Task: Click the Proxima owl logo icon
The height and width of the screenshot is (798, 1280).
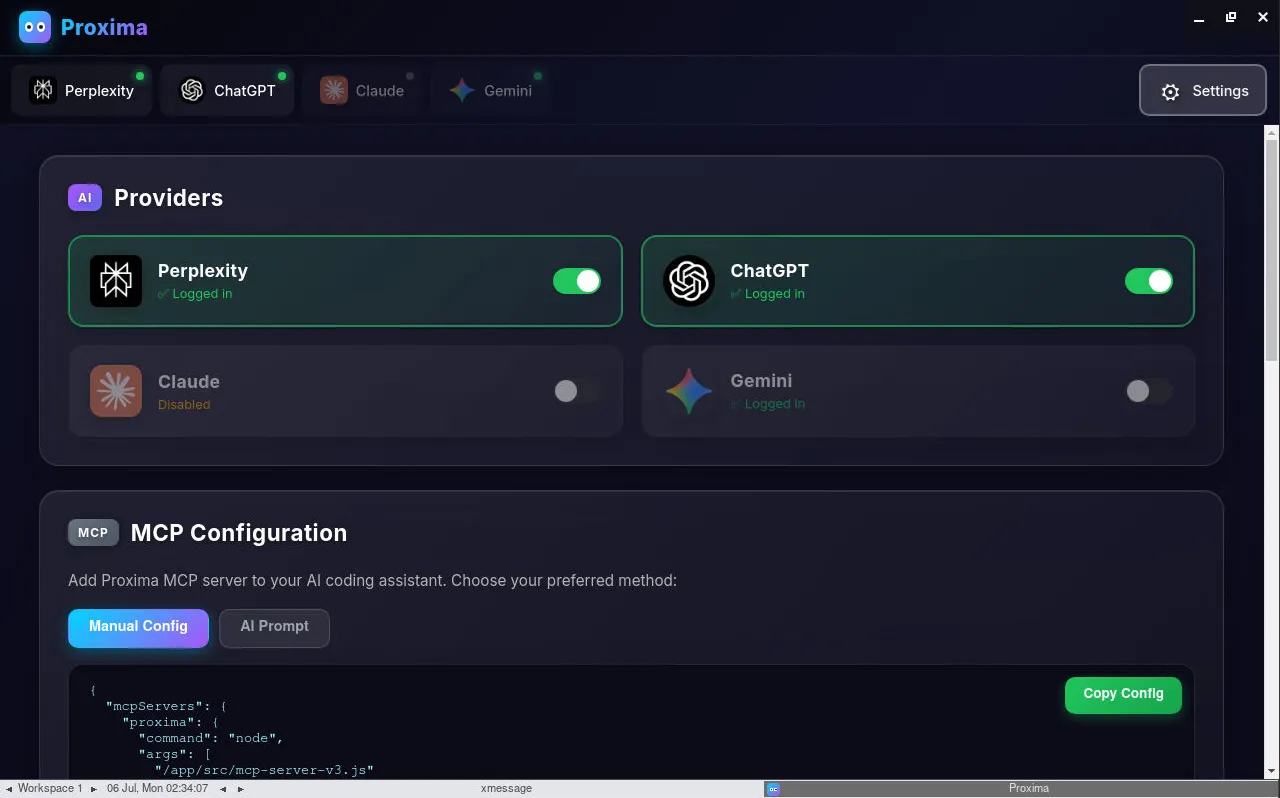Action: 35,27
